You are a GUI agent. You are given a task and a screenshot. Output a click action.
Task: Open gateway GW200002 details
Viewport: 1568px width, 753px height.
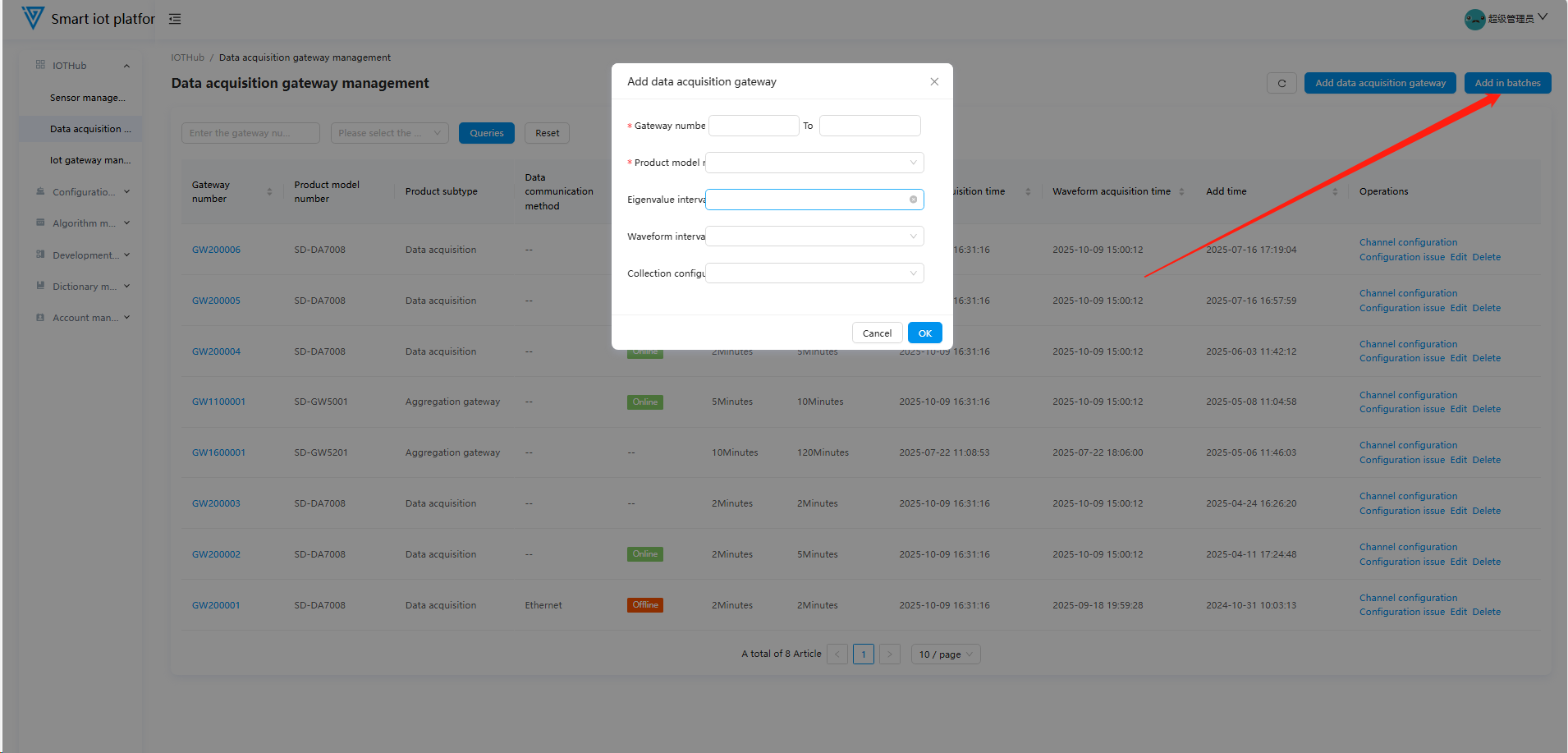[x=216, y=554]
